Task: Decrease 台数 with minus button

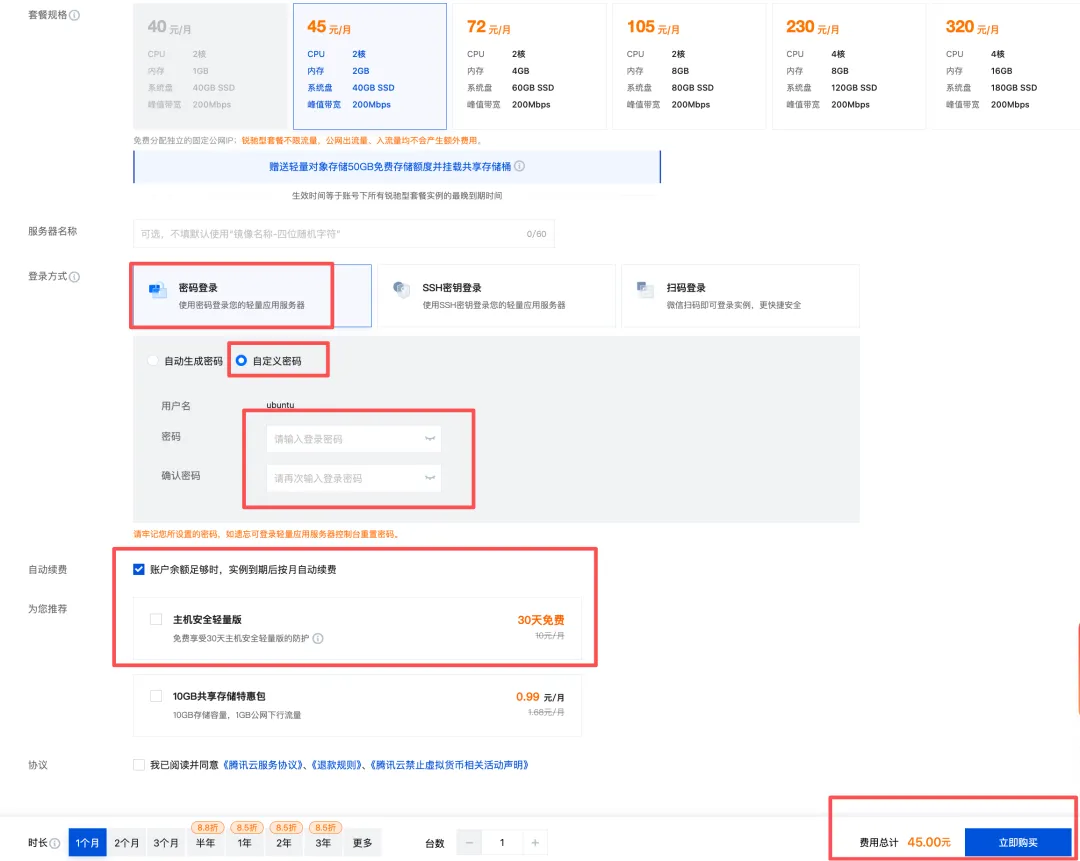Action: [x=469, y=842]
